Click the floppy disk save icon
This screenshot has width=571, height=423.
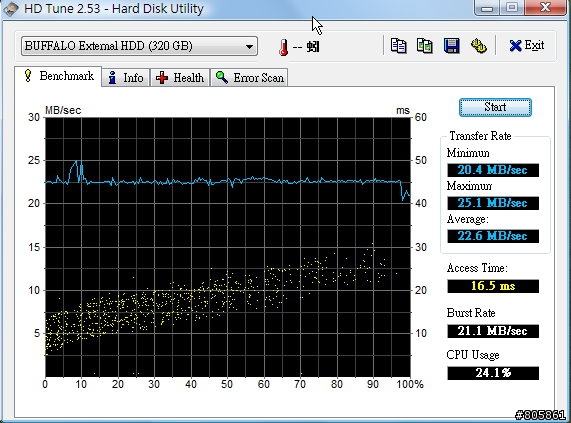pos(452,46)
